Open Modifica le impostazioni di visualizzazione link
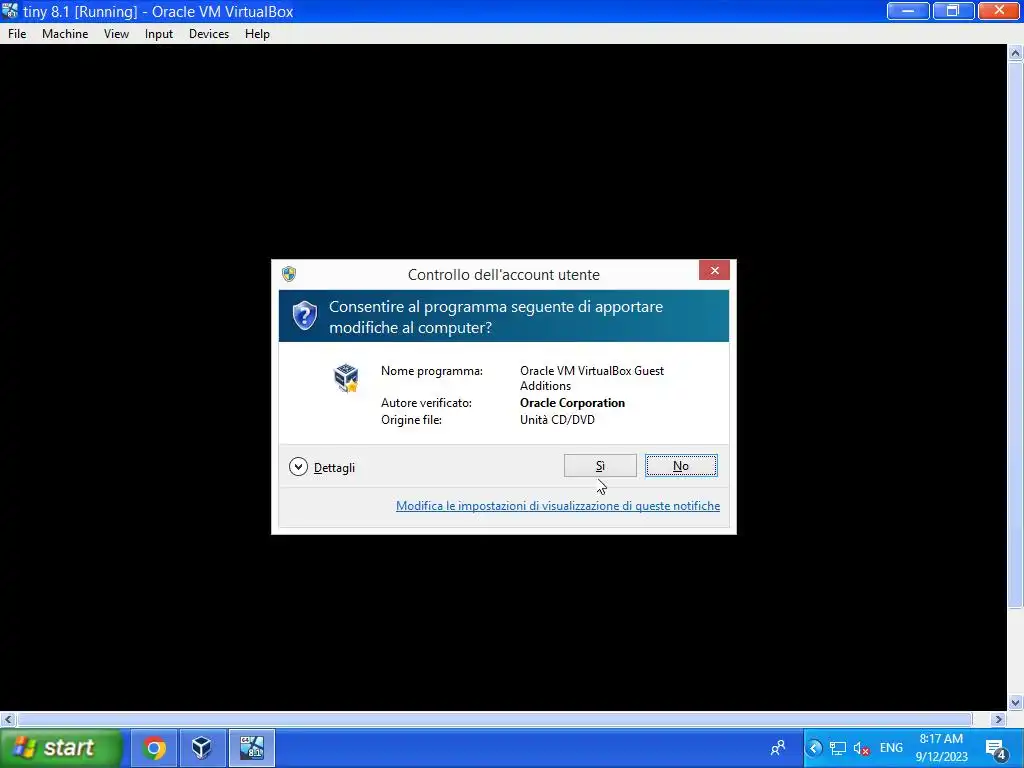 pyautogui.click(x=558, y=505)
